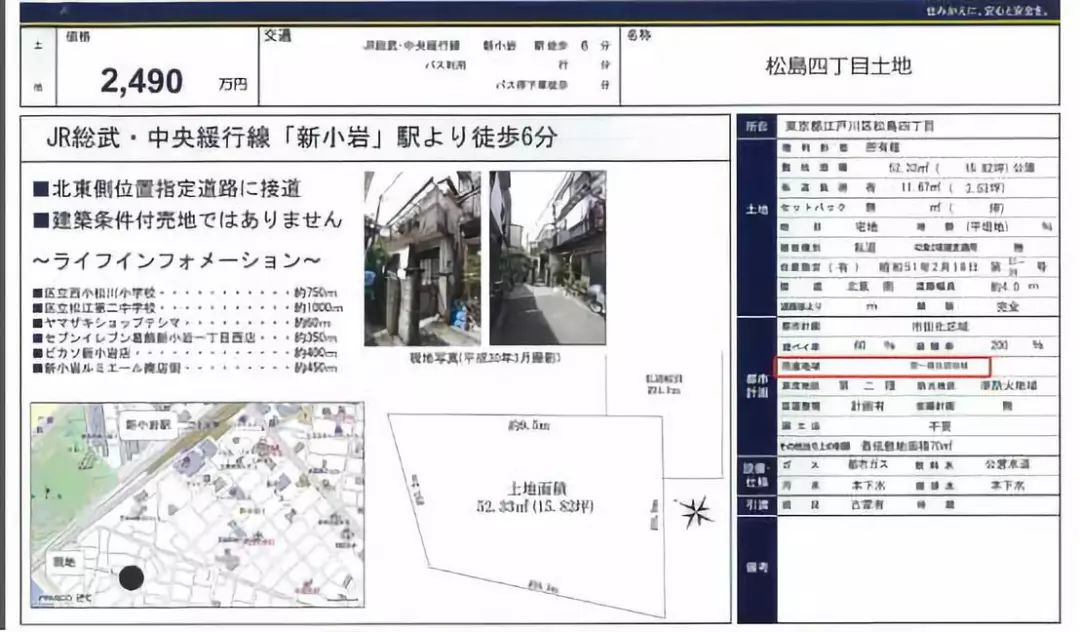Viewport: 1080px width, 632px height.
Task: Select the 第二中学校 row 約1000m
Action: (x=187, y=308)
